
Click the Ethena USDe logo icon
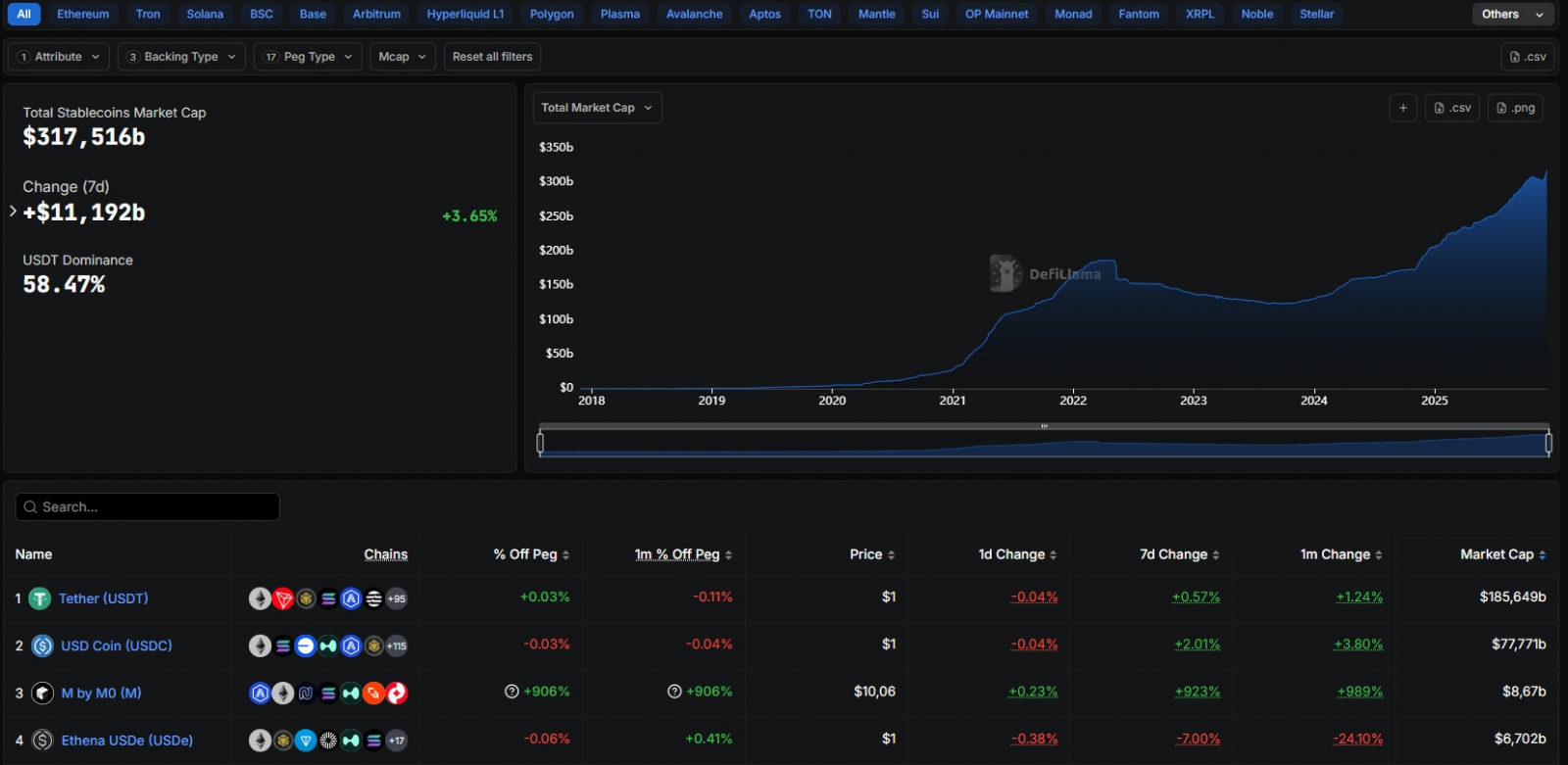coord(42,741)
